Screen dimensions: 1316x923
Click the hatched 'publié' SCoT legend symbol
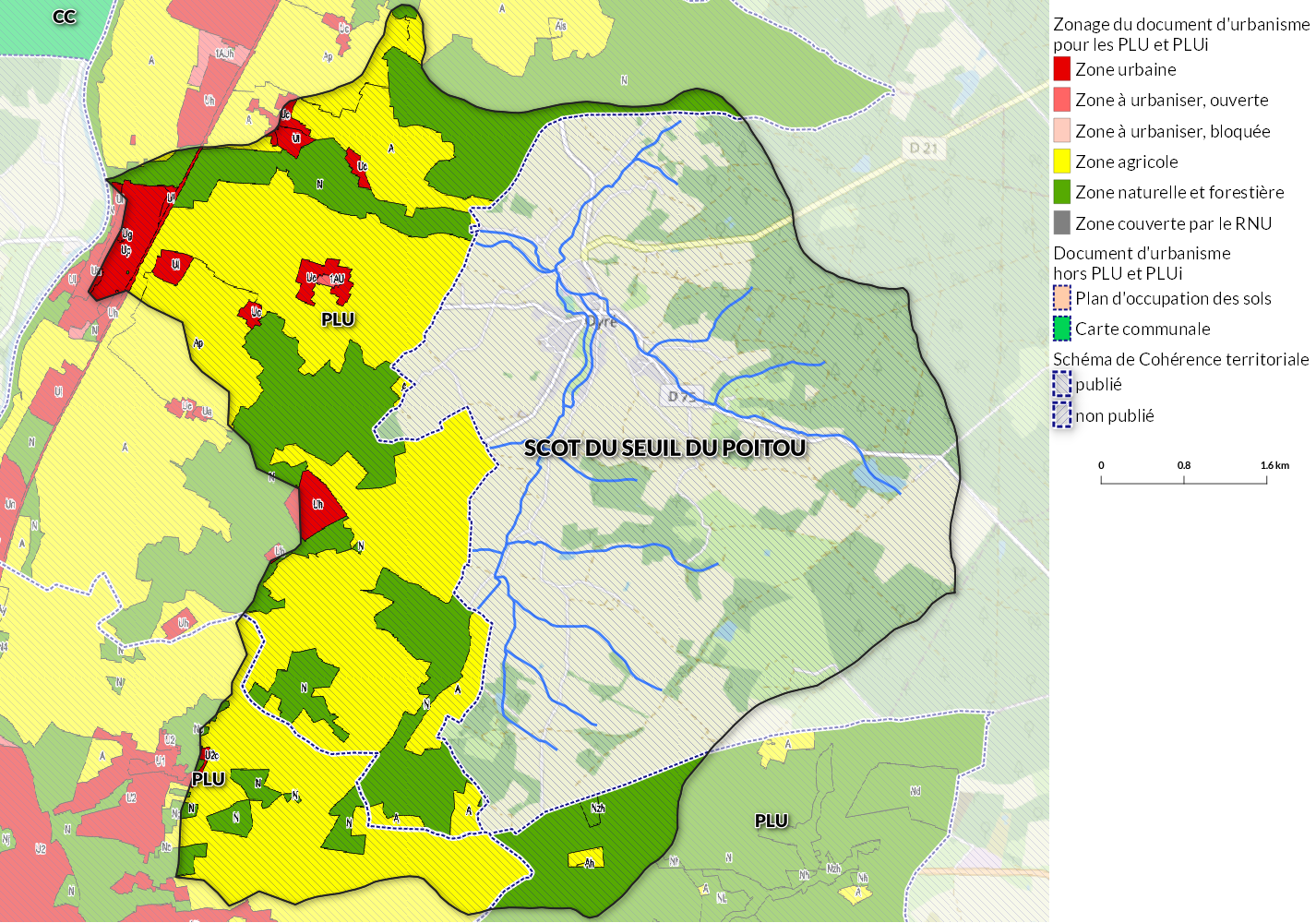point(1062,384)
